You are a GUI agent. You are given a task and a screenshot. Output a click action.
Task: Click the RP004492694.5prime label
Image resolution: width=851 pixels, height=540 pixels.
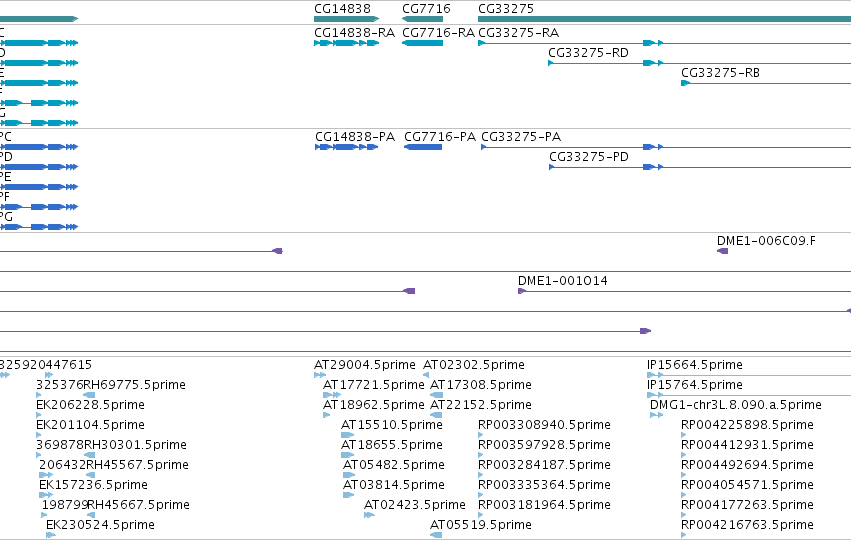(747, 465)
